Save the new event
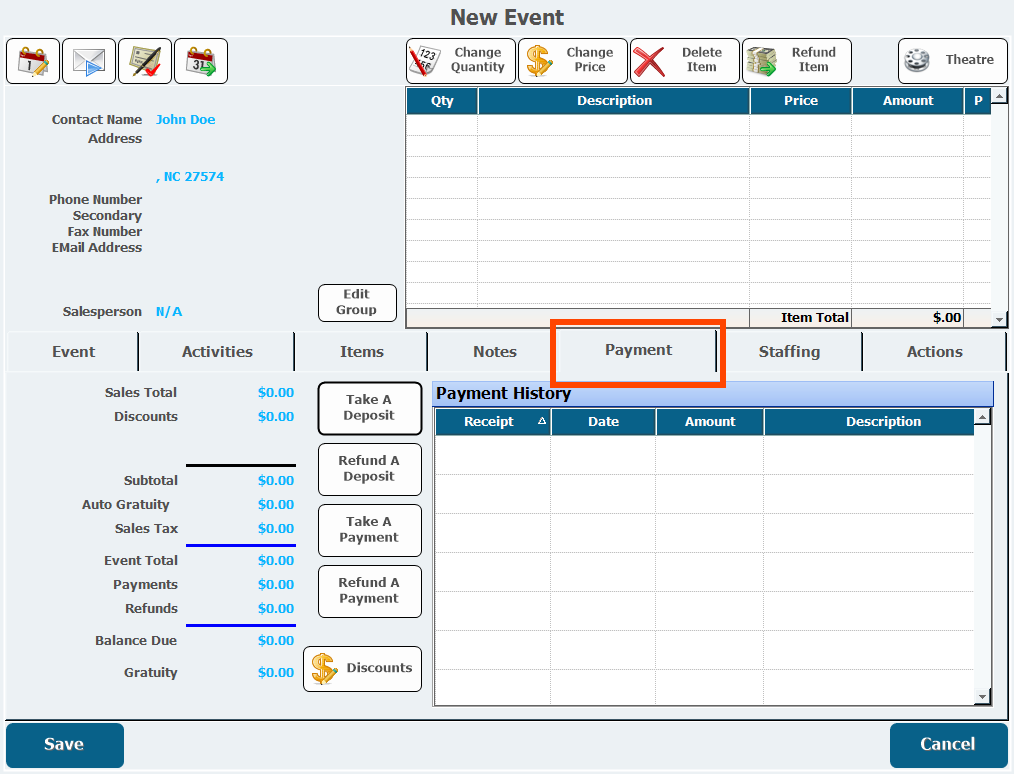Viewport: 1014px width, 774px height. [x=65, y=745]
